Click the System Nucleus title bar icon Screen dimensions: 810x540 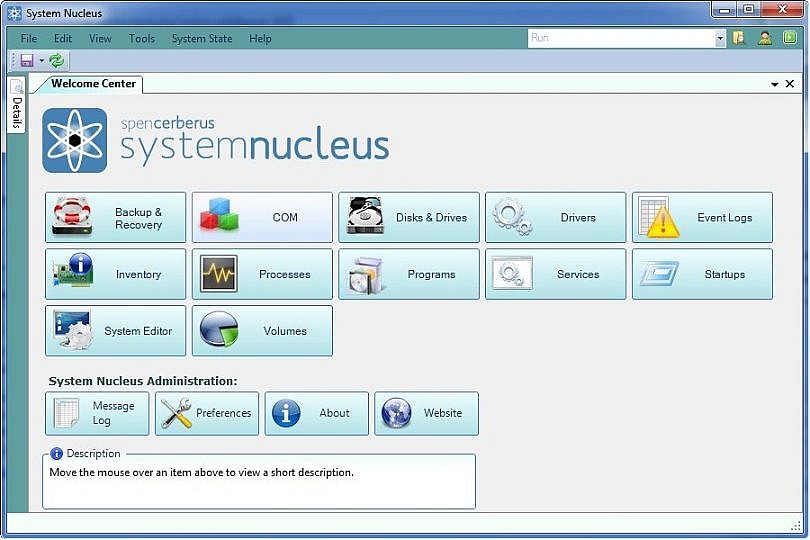(x=14, y=13)
